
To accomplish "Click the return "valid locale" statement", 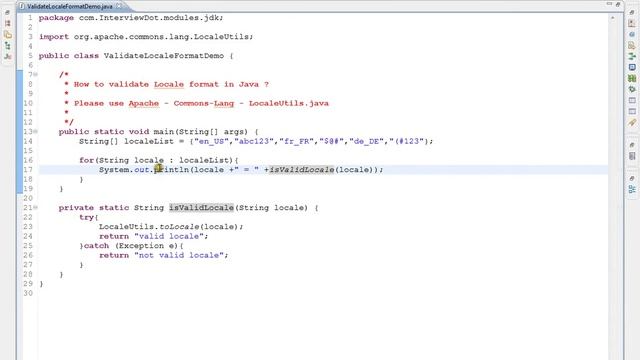I will [x=153, y=236].
